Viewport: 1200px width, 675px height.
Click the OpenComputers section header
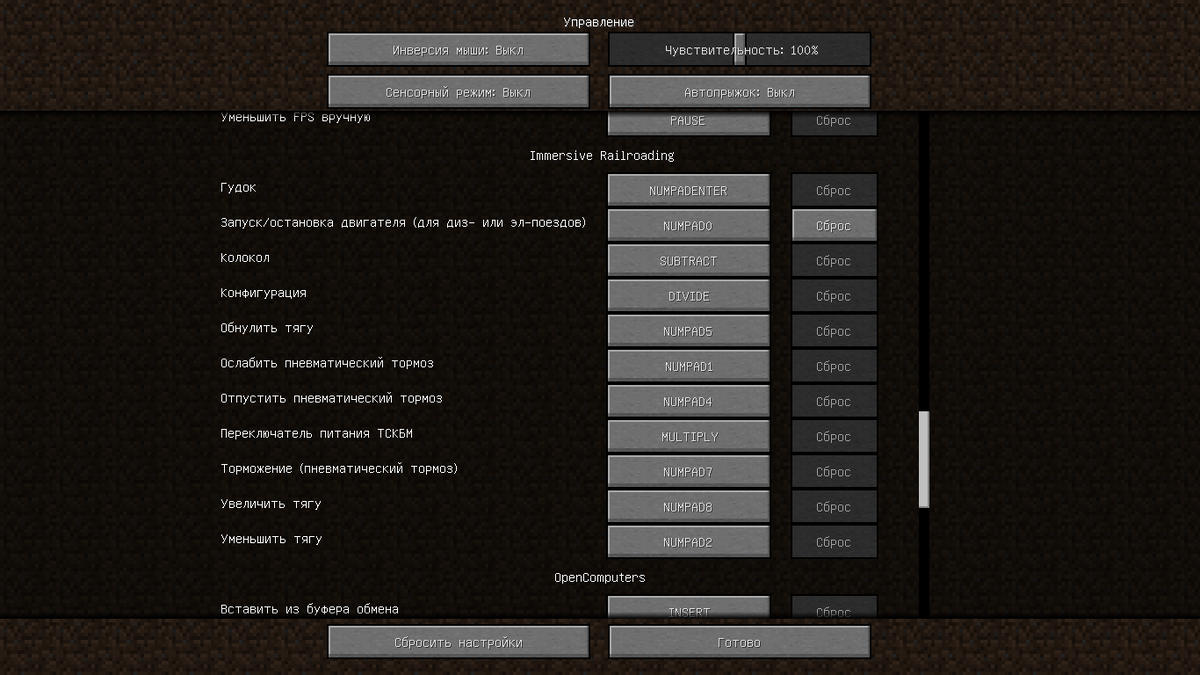tap(600, 578)
